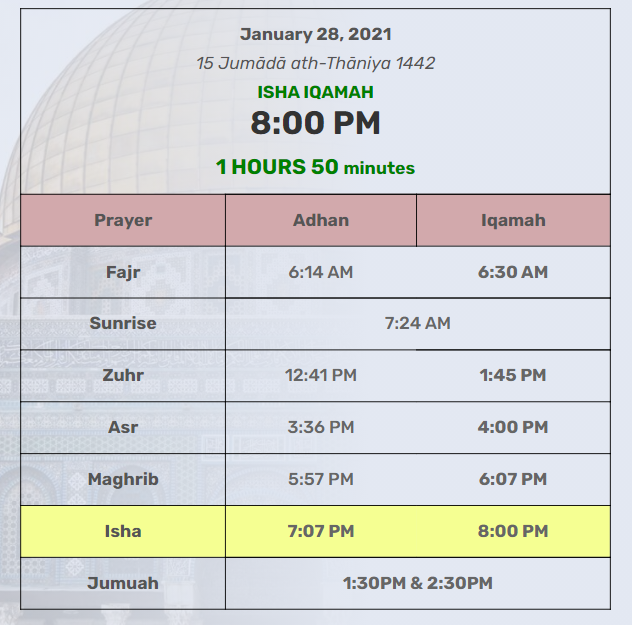Image resolution: width=632 pixels, height=625 pixels.
Task: Click the Iqamah column header
Action: click(513, 220)
